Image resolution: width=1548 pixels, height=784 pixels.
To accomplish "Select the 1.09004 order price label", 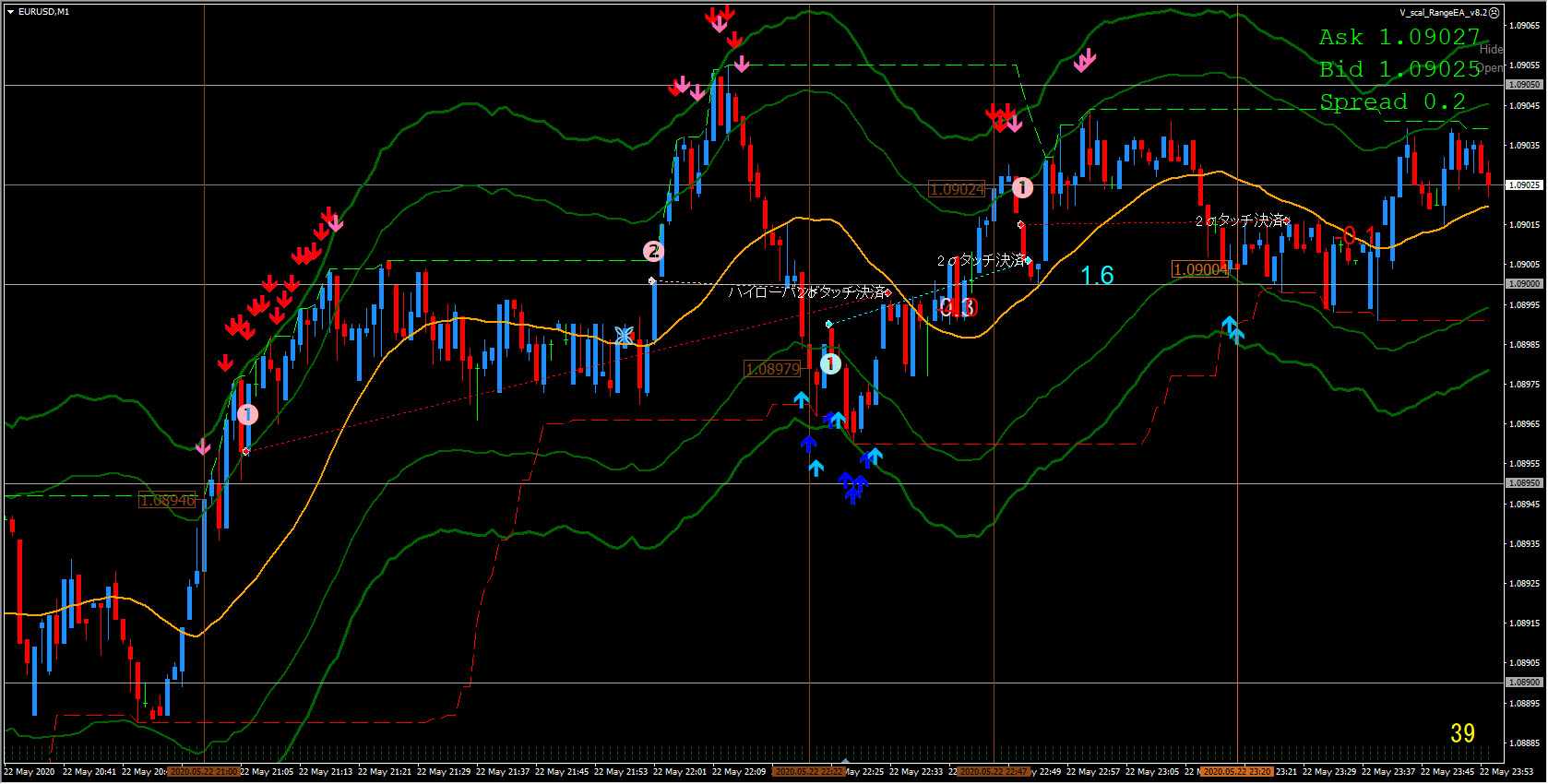I will point(1200,269).
